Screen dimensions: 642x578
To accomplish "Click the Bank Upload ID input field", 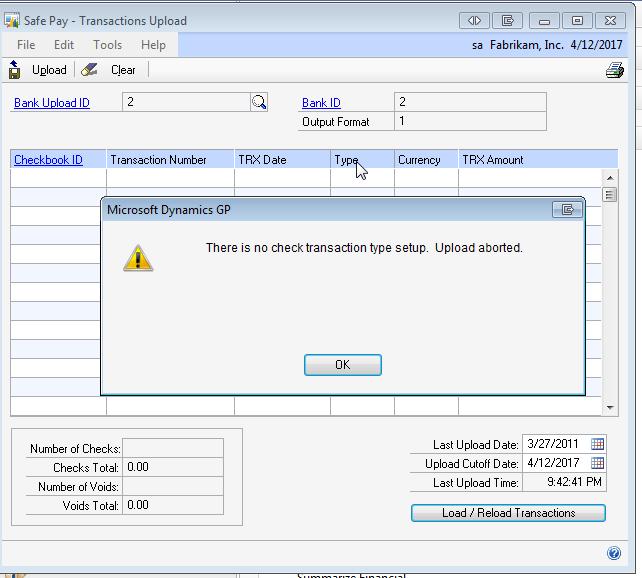I will coord(185,102).
